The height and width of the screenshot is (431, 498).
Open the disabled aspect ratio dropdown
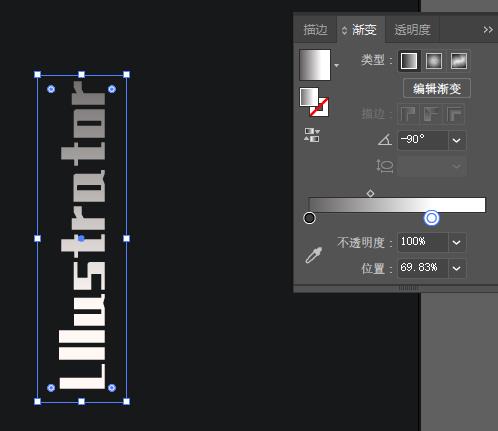click(457, 166)
